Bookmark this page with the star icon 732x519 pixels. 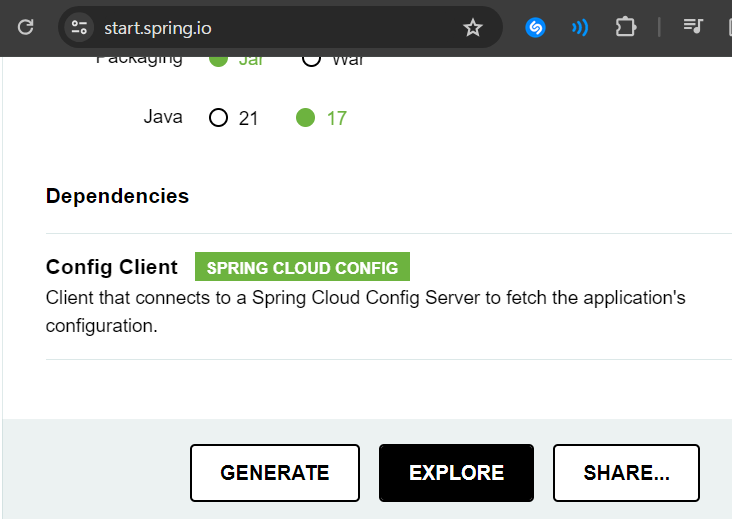pyautogui.click(x=472, y=28)
